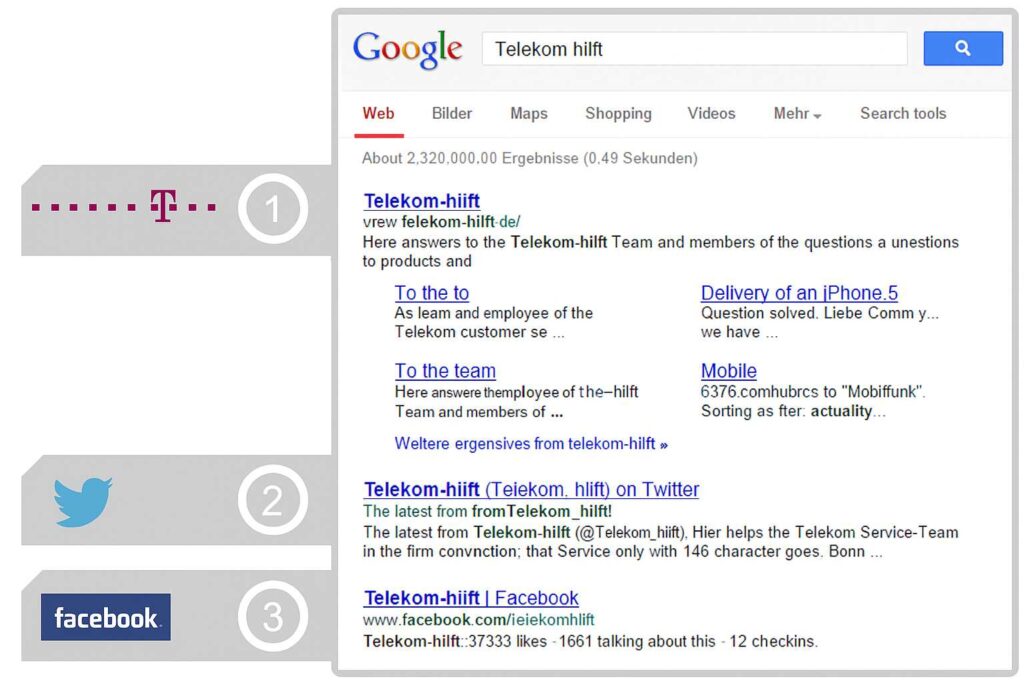Go to the Shopping tab
1024x683 pixels.
tap(618, 114)
